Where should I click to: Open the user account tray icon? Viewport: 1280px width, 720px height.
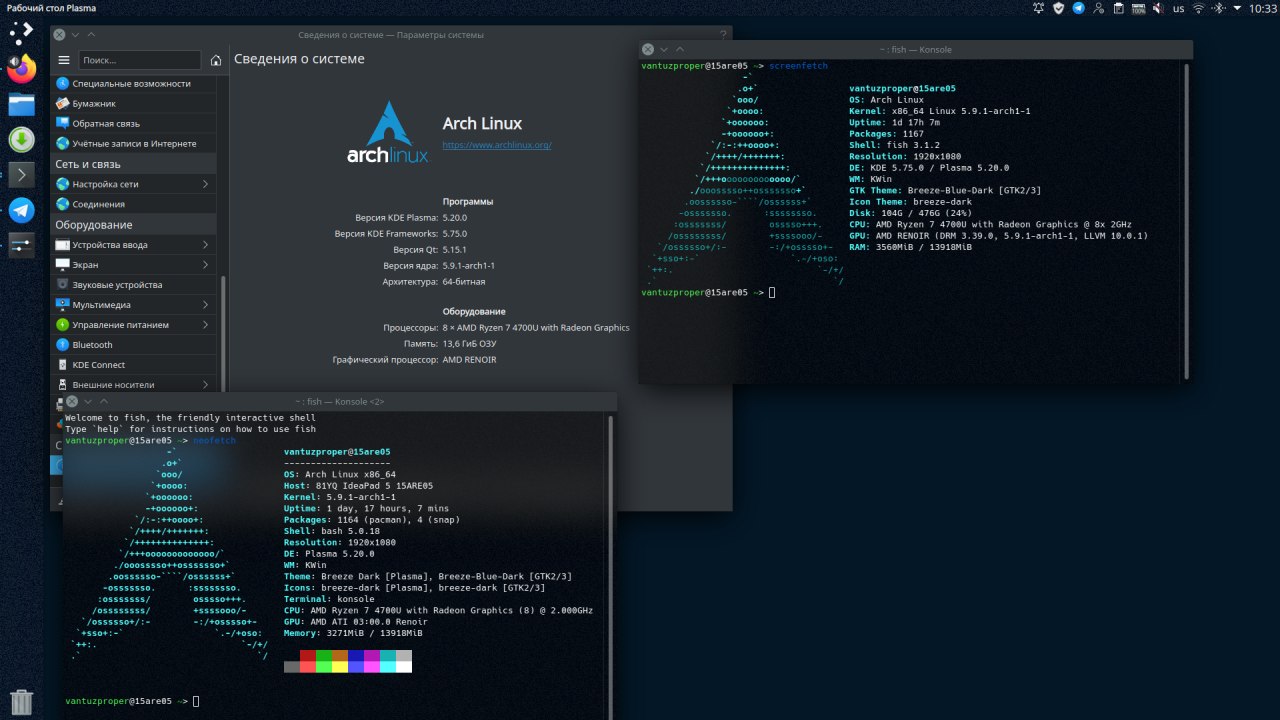(x=1099, y=8)
